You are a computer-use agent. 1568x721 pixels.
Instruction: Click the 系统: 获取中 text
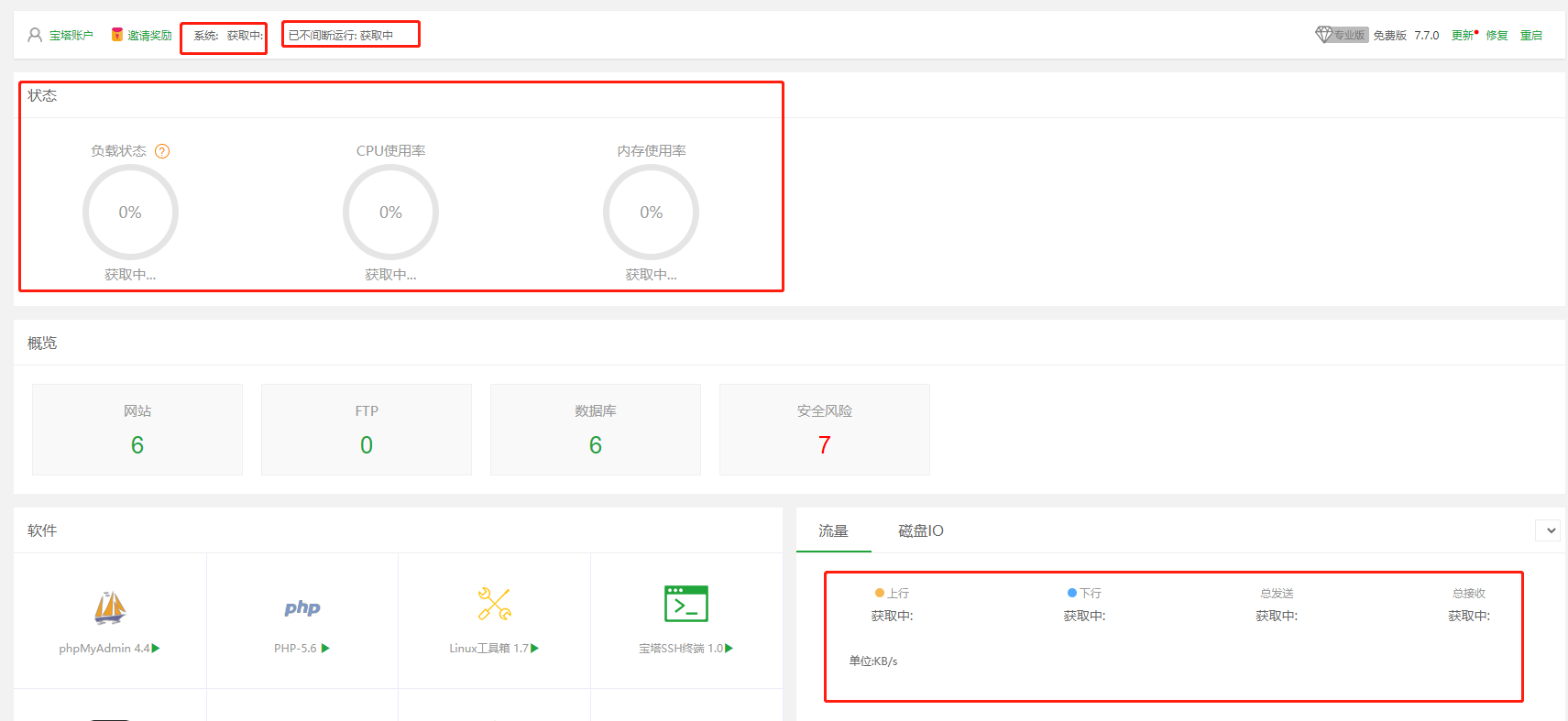228,36
